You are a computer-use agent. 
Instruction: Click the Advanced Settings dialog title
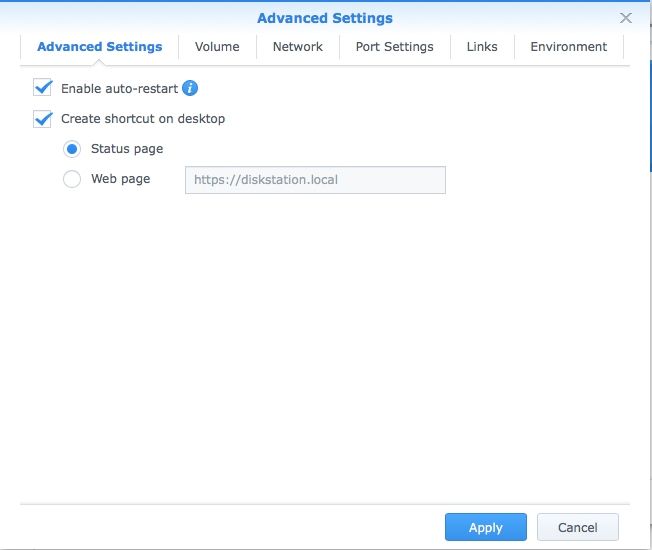pos(325,18)
